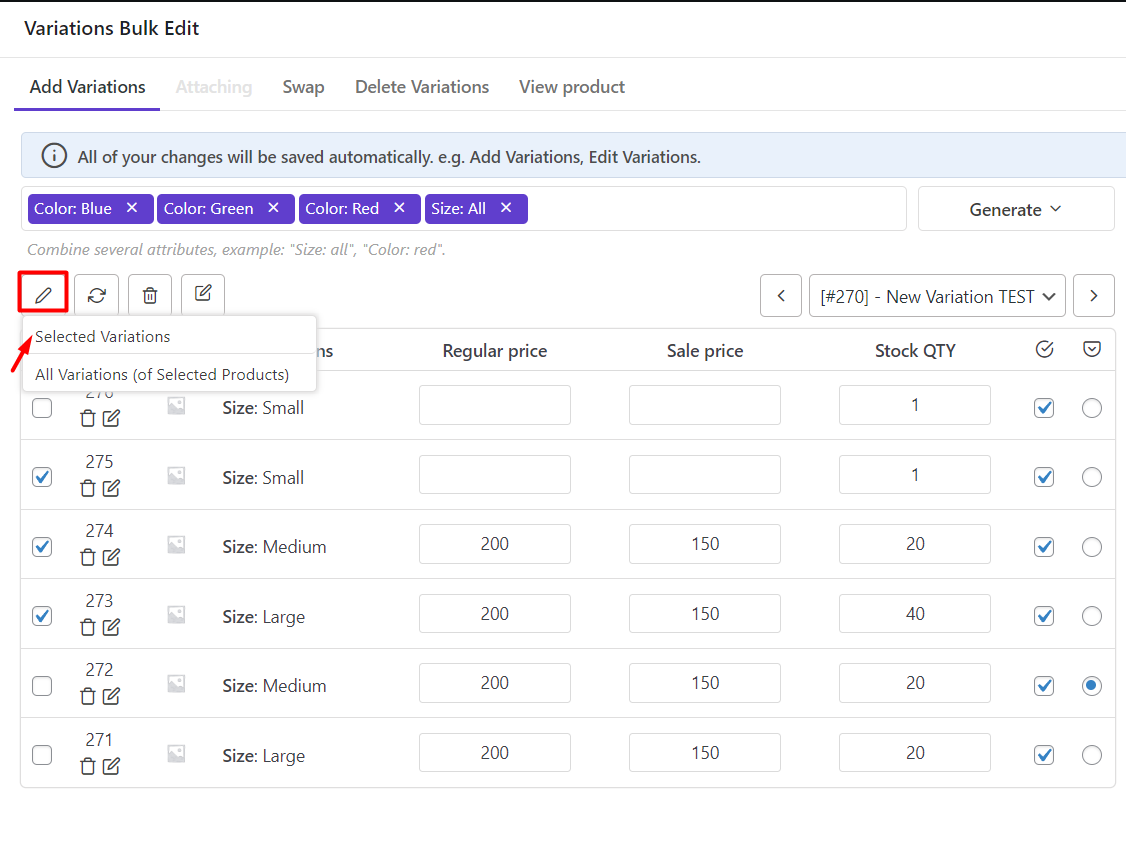Click the pencil bulk edit icon

(x=43, y=294)
